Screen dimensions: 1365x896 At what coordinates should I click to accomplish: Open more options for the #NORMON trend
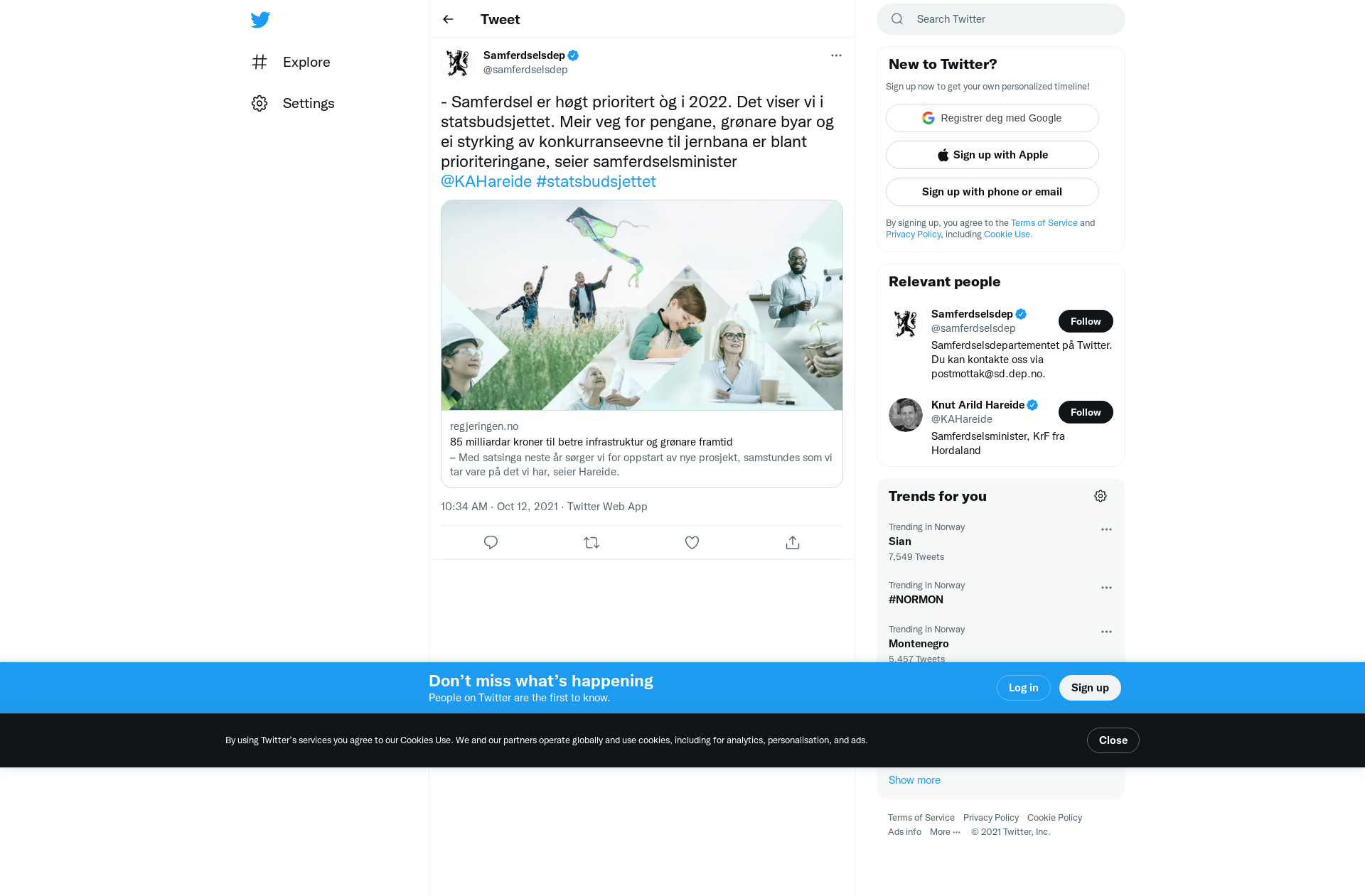(1106, 588)
